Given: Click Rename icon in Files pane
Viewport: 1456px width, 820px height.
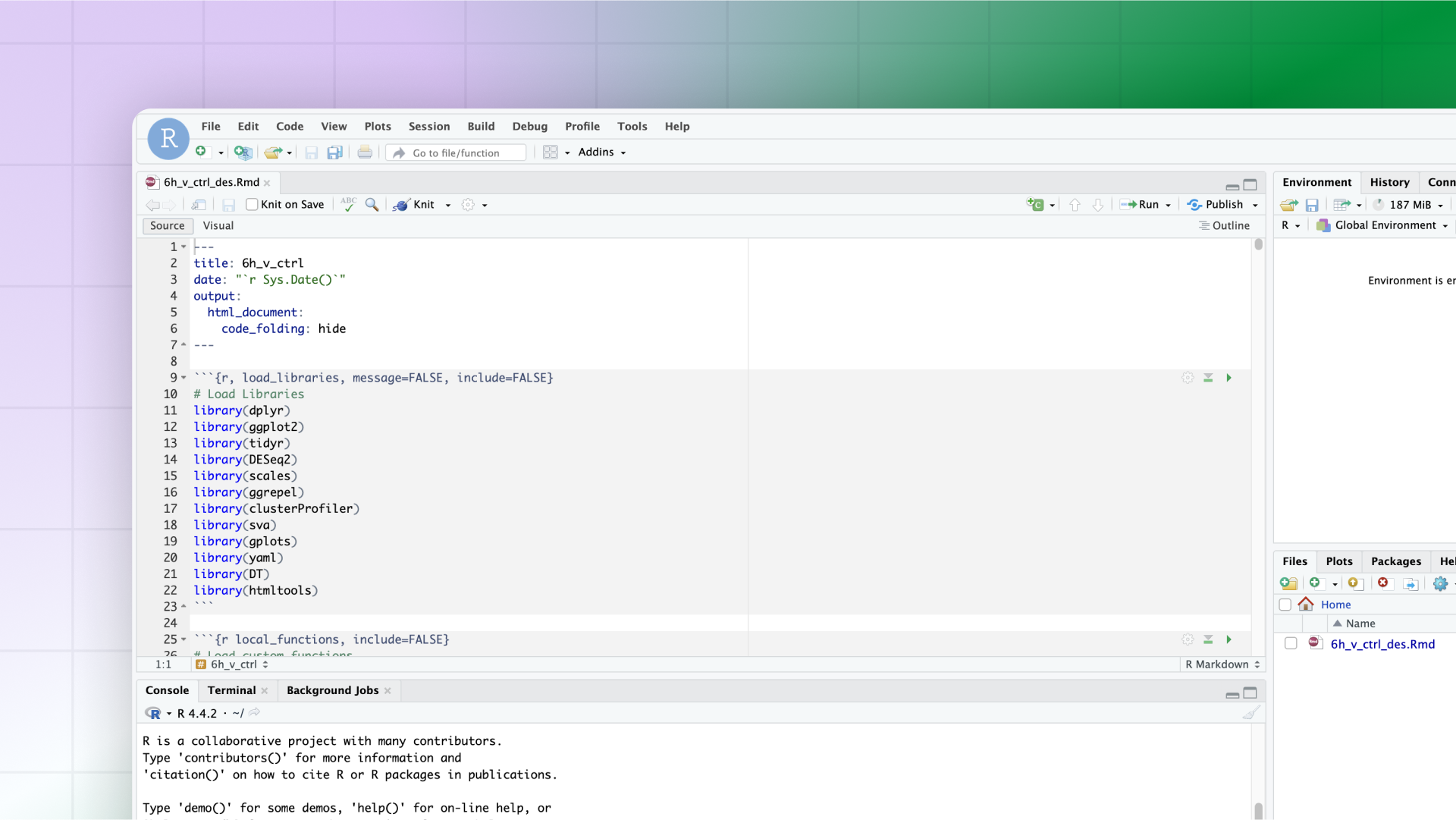Looking at the screenshot, I should click(1410, 583).
